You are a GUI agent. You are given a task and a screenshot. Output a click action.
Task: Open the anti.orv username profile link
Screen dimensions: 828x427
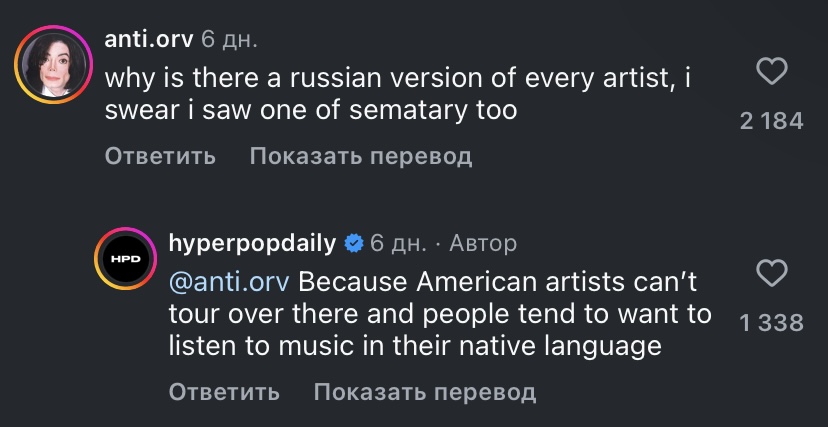[x=148, y=39]
